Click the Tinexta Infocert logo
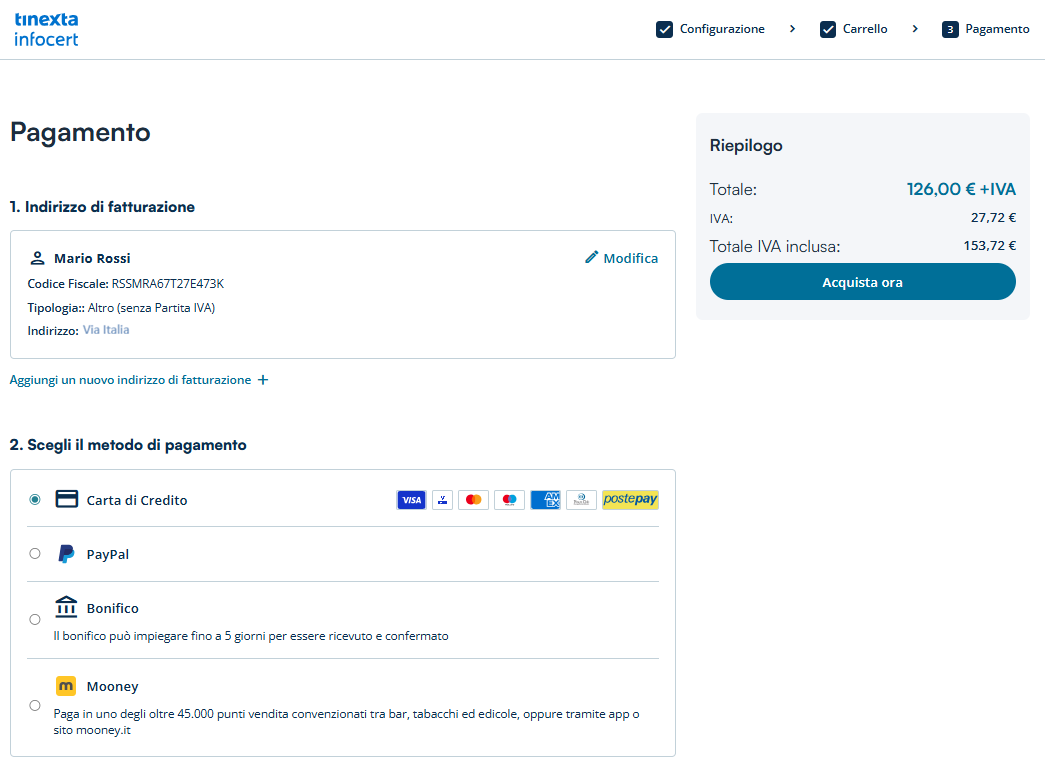Screen dimensions: 1045x770 [46, 30]
